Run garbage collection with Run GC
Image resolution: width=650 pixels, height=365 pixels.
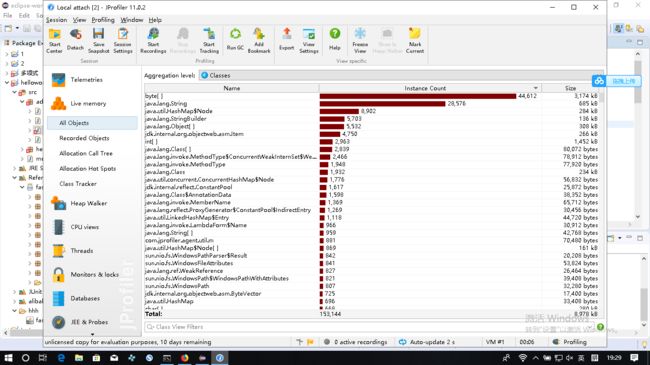click(x=235, y=40)
